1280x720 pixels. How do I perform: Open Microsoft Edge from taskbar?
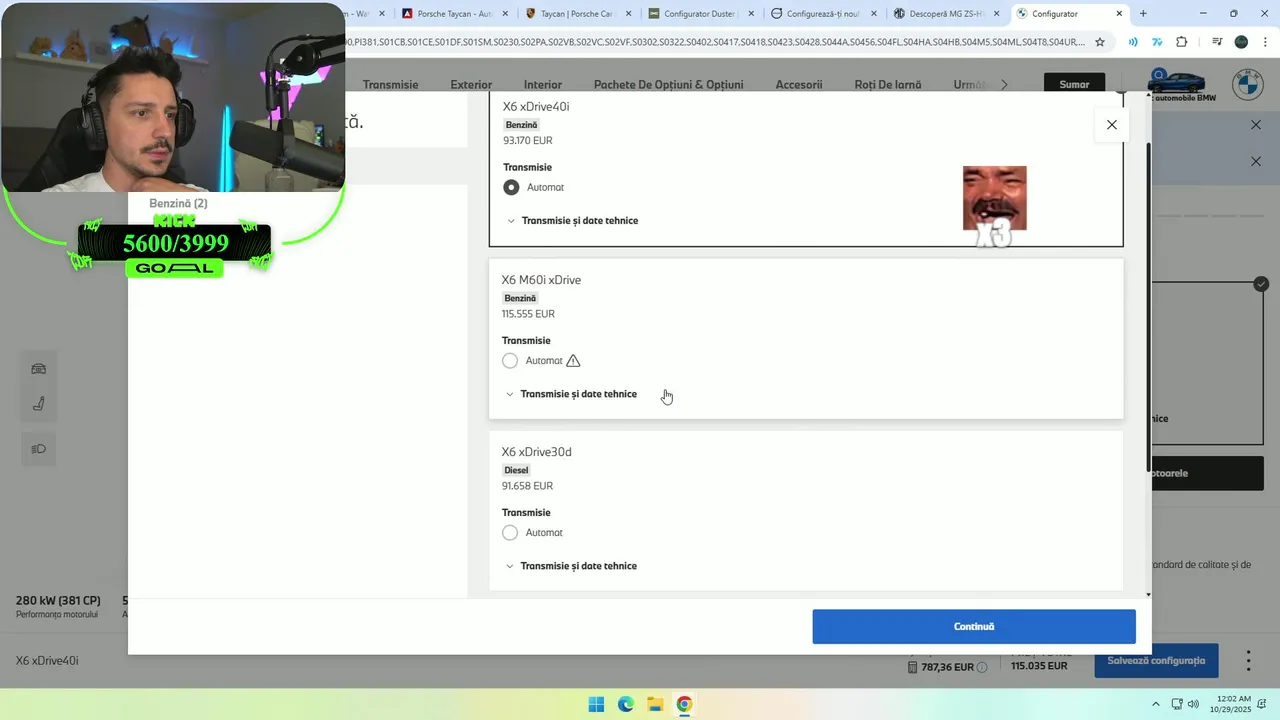[626, 704]
